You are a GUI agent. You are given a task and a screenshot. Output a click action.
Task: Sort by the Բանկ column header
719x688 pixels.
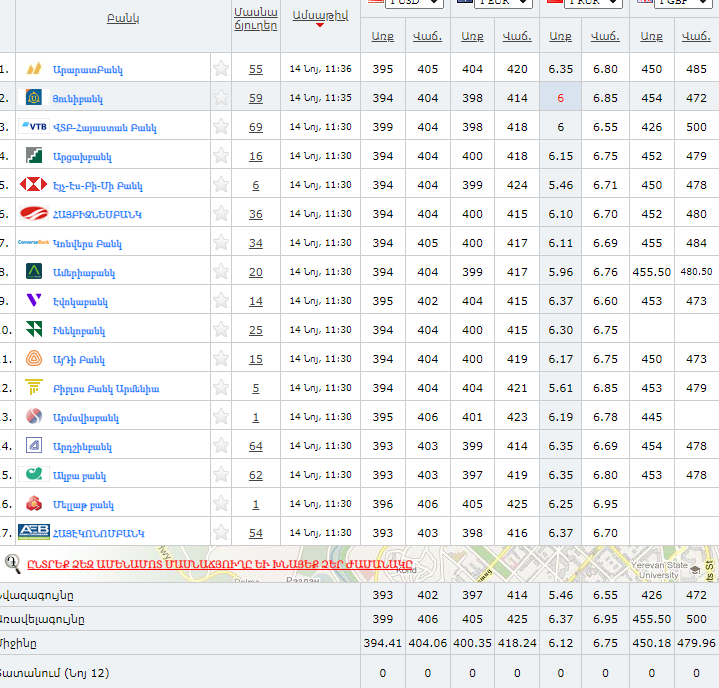coord(123,18)
